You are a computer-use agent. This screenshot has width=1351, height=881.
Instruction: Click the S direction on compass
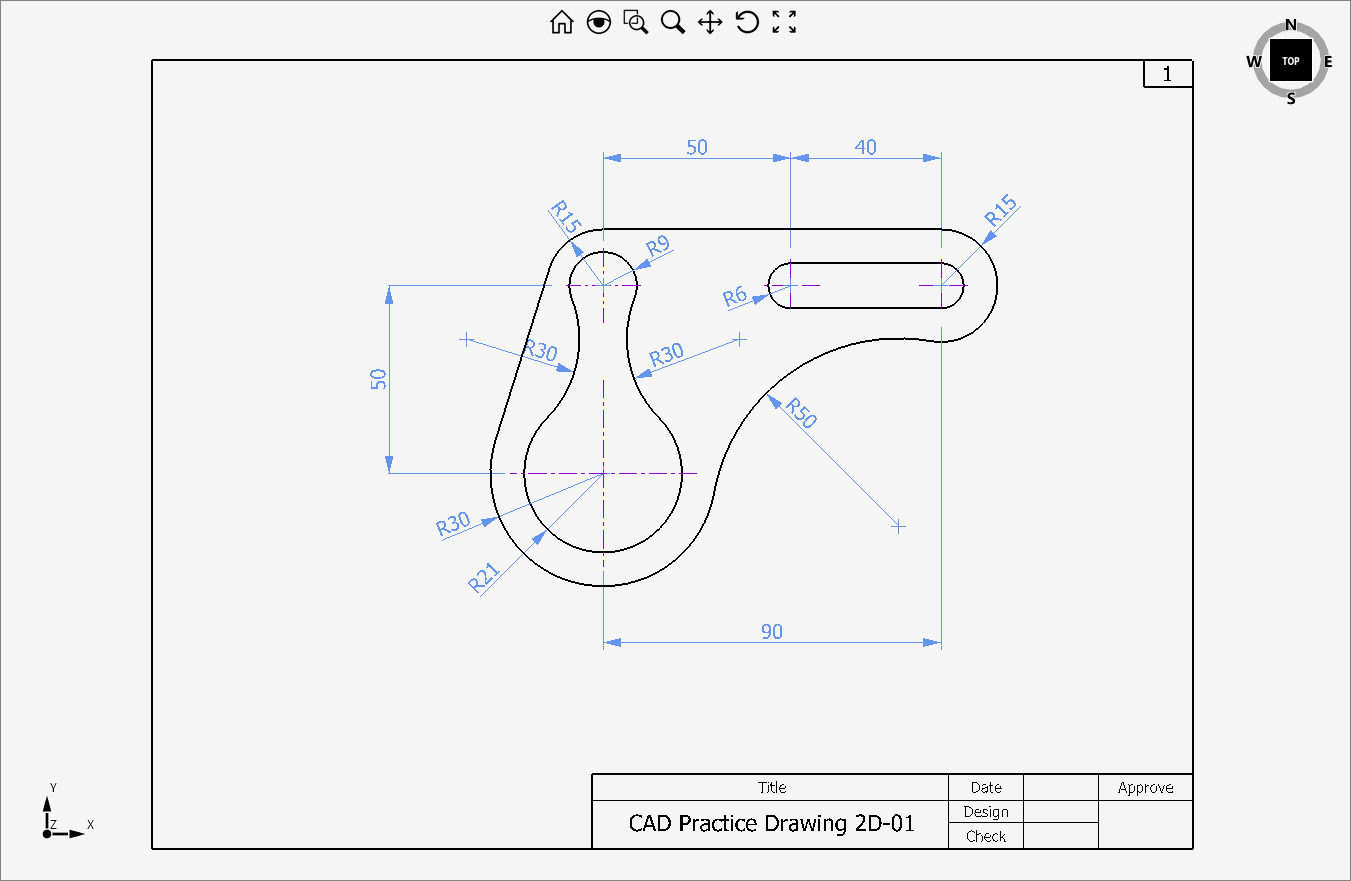click(1291, 98)
